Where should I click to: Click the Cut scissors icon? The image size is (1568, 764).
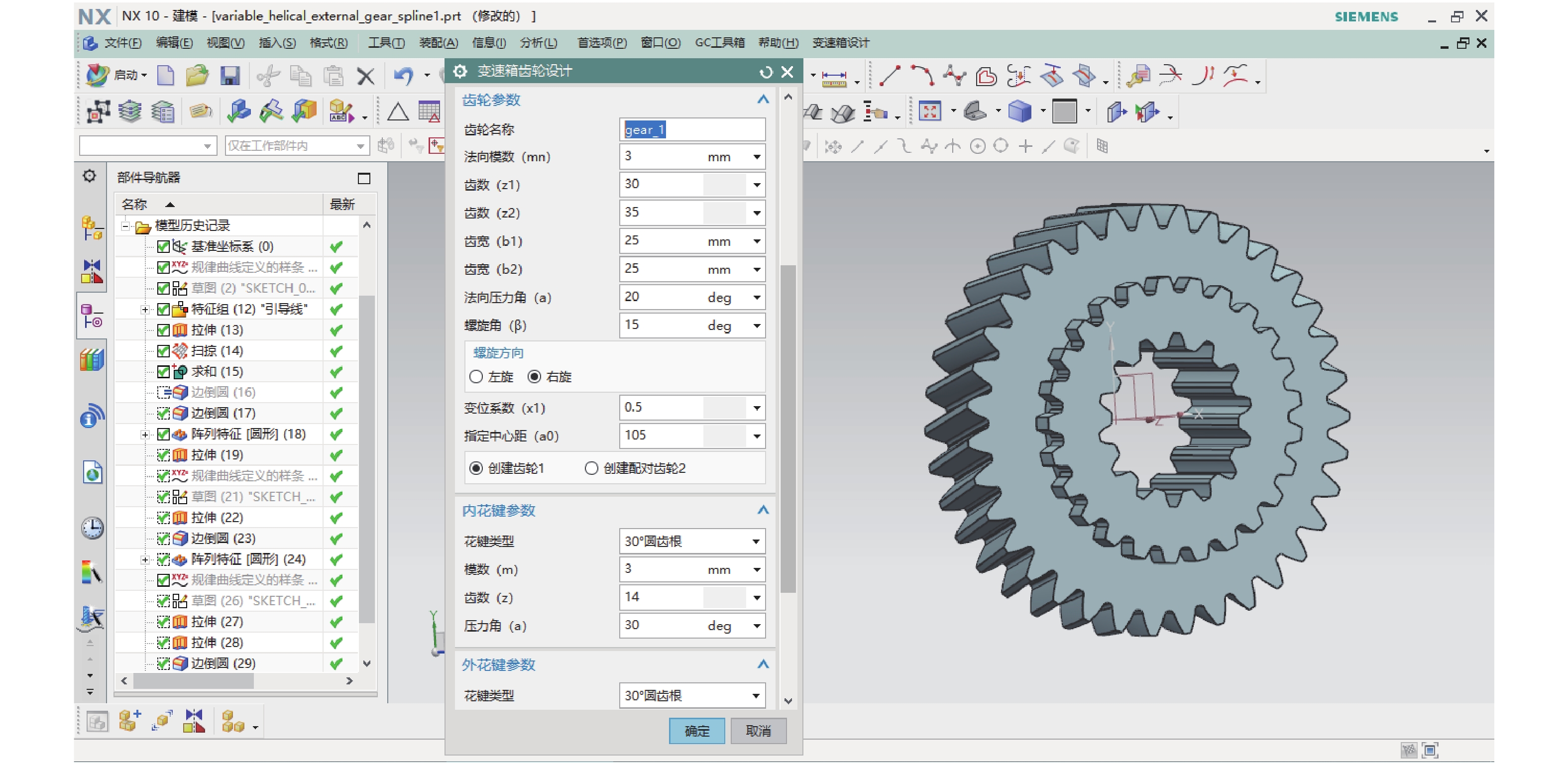267,76
